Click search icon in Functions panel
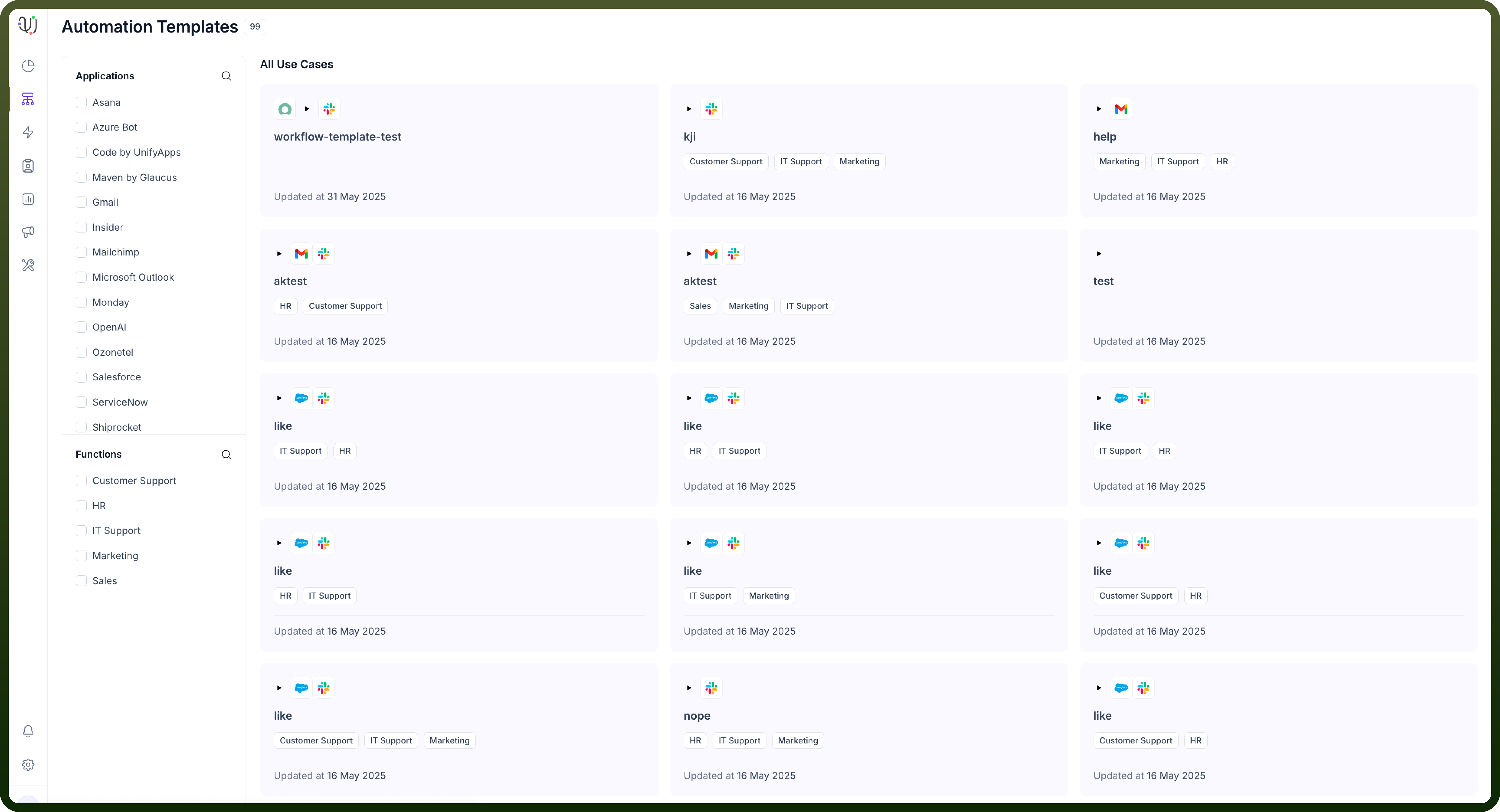The height and width of the screenshot is (812, 1500). point(226,455)
